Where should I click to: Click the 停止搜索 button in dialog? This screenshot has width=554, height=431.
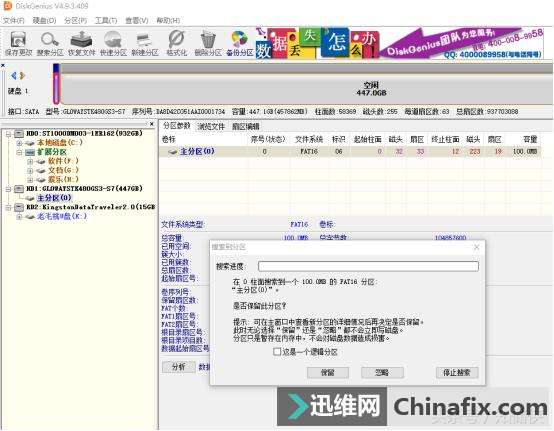point(457,372)
